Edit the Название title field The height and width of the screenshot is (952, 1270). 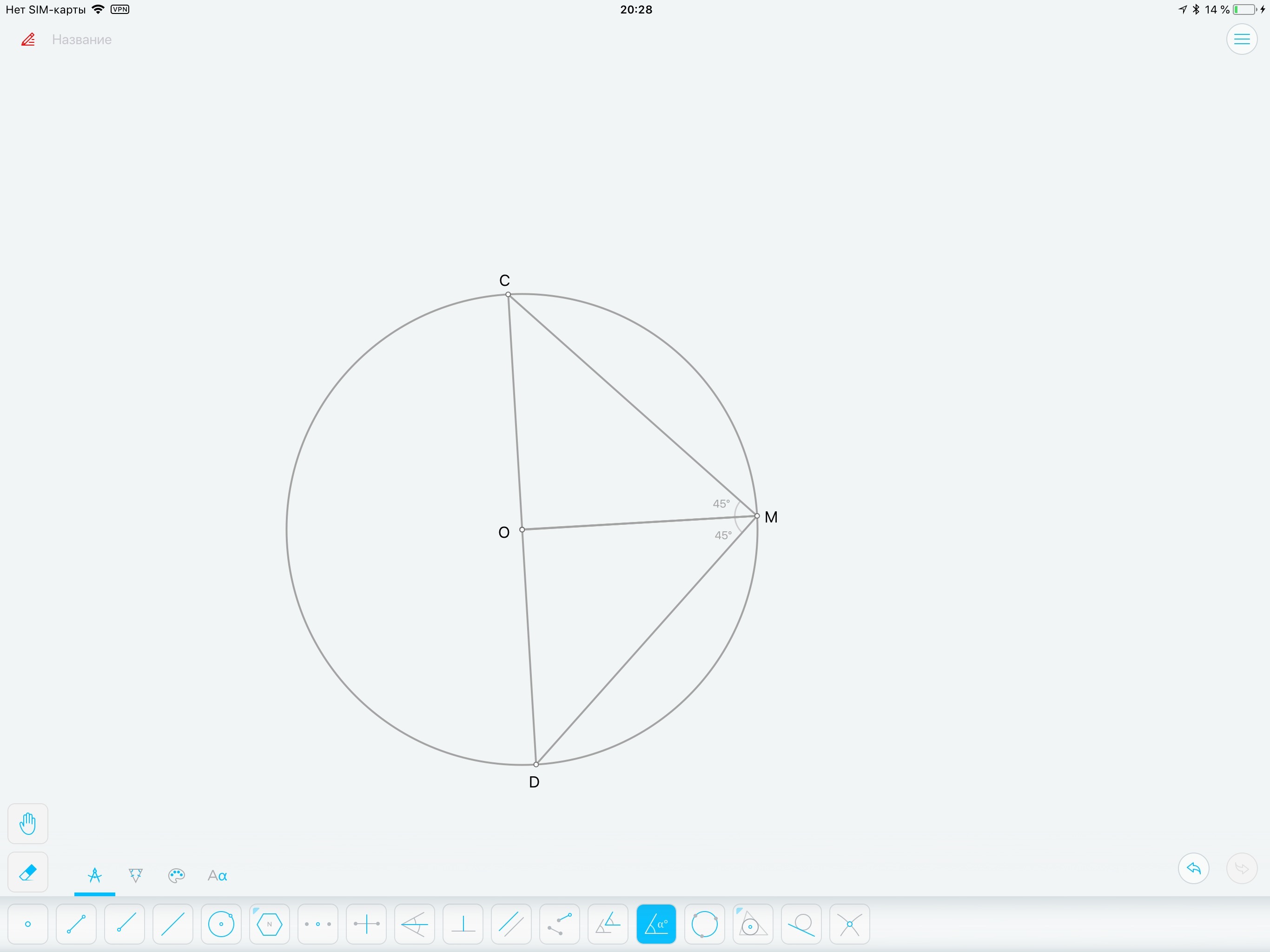click(81, 40)
